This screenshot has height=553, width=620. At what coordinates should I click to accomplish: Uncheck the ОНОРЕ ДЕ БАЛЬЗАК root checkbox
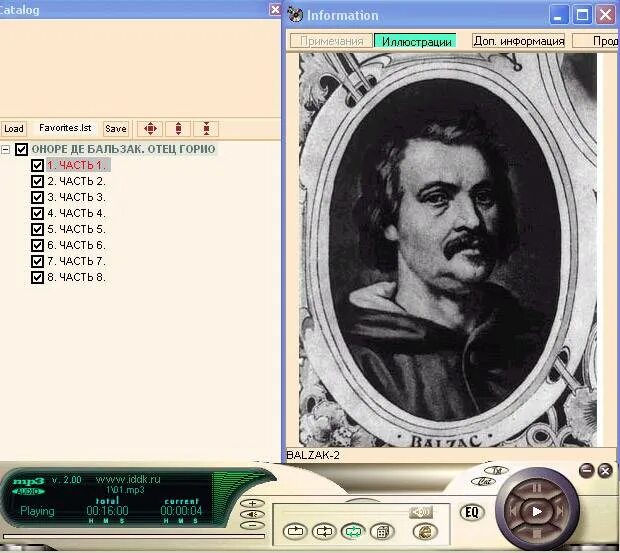point(21,149)
